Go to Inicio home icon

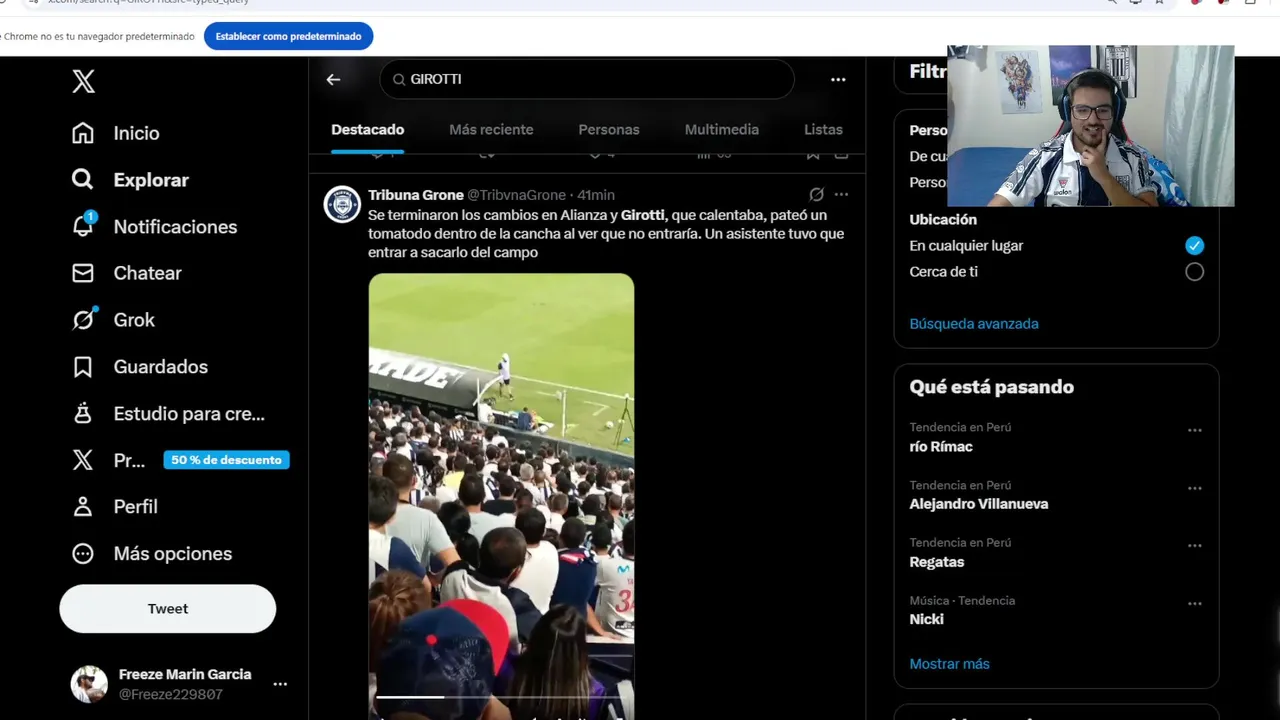click(x=83, y=133)
